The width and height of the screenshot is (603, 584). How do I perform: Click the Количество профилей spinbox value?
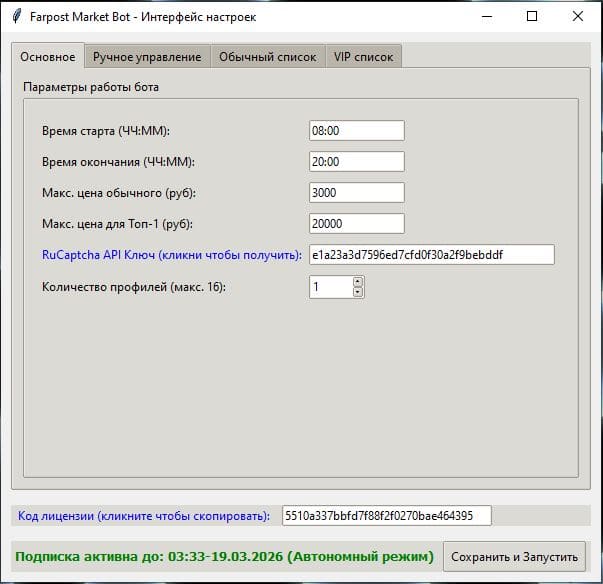tap(329, 287)
